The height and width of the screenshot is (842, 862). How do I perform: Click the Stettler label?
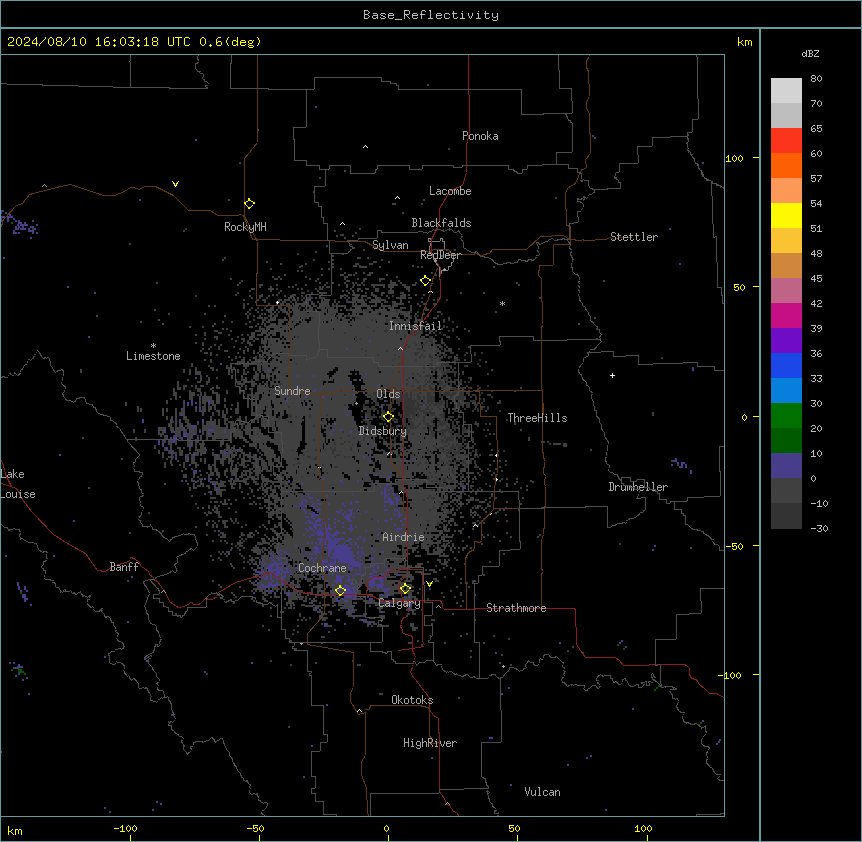point(634,237)
